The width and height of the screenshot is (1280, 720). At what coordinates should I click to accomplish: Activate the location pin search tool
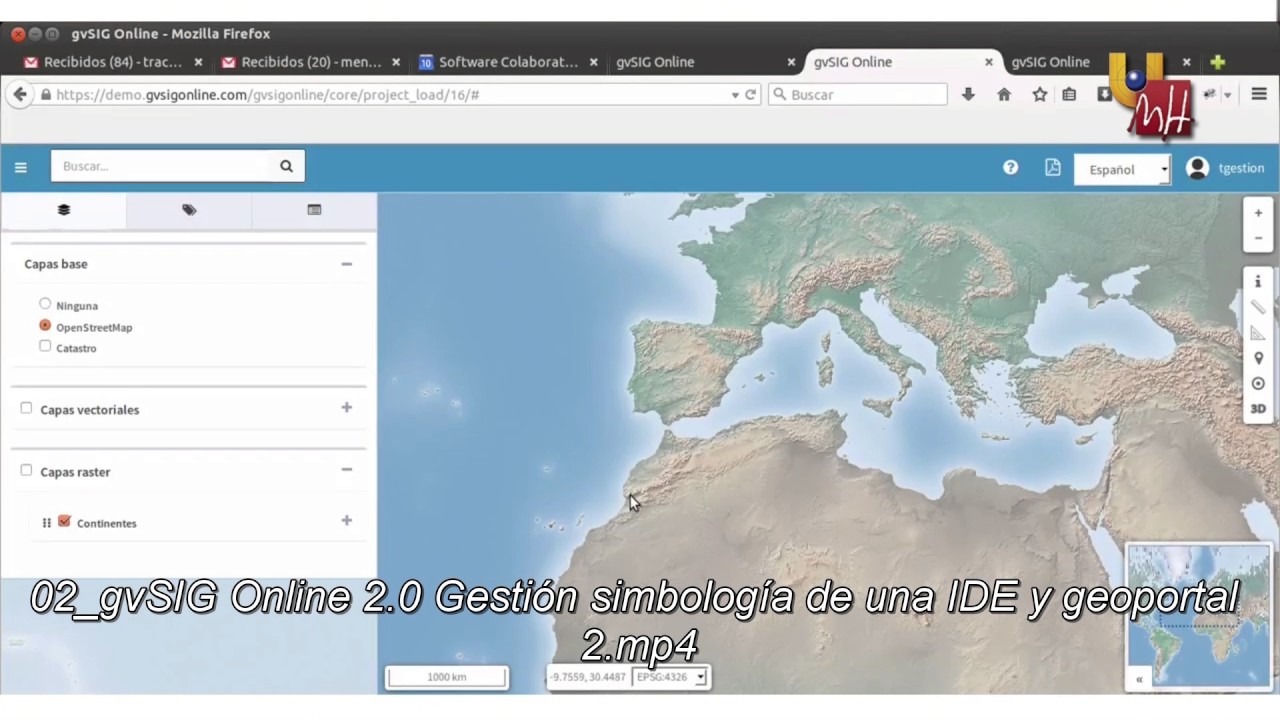pyautogui.click(x=1258, y=358)
